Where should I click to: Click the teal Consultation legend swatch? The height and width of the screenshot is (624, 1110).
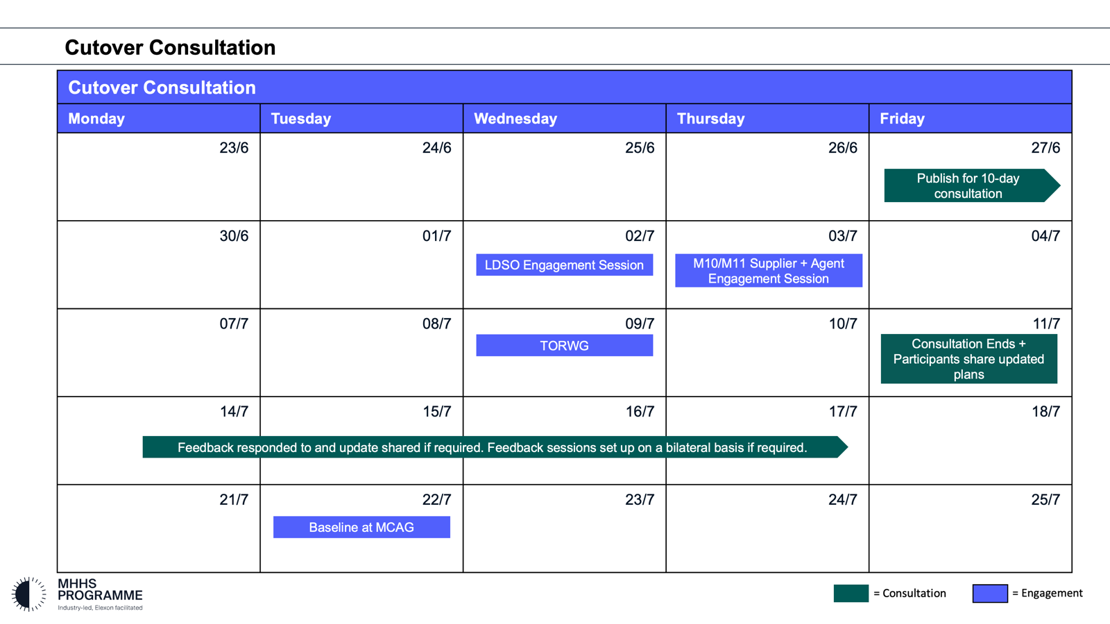[x=851, y=593]
